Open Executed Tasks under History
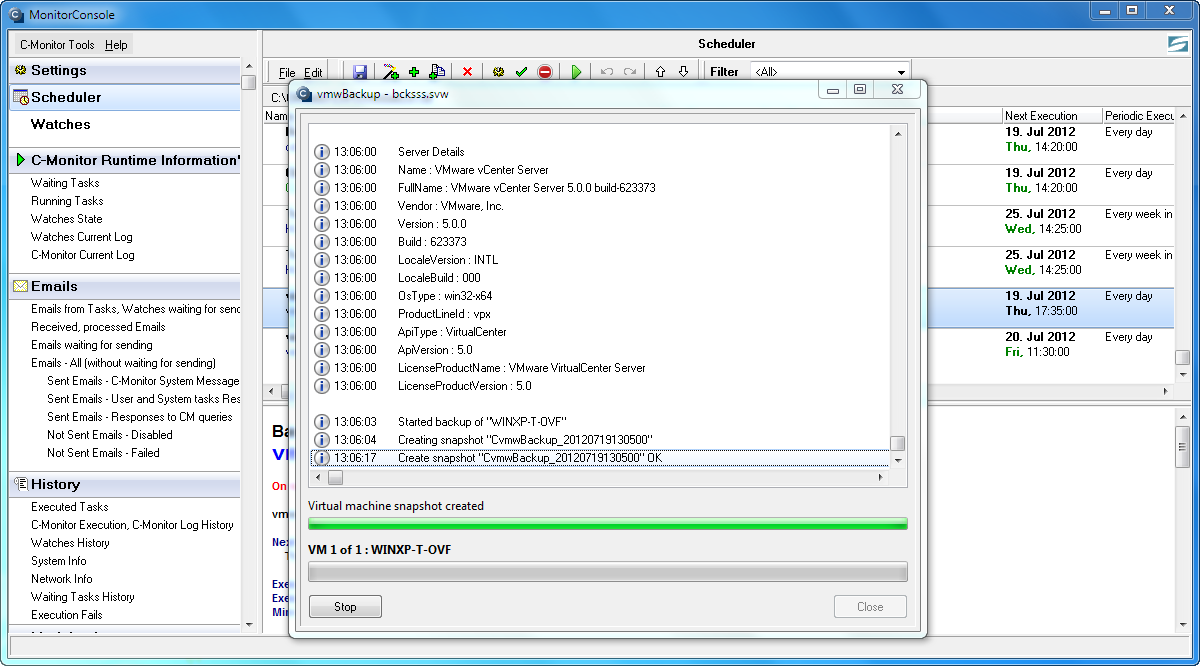1200x666 pixels. click(x=69, y=507)
